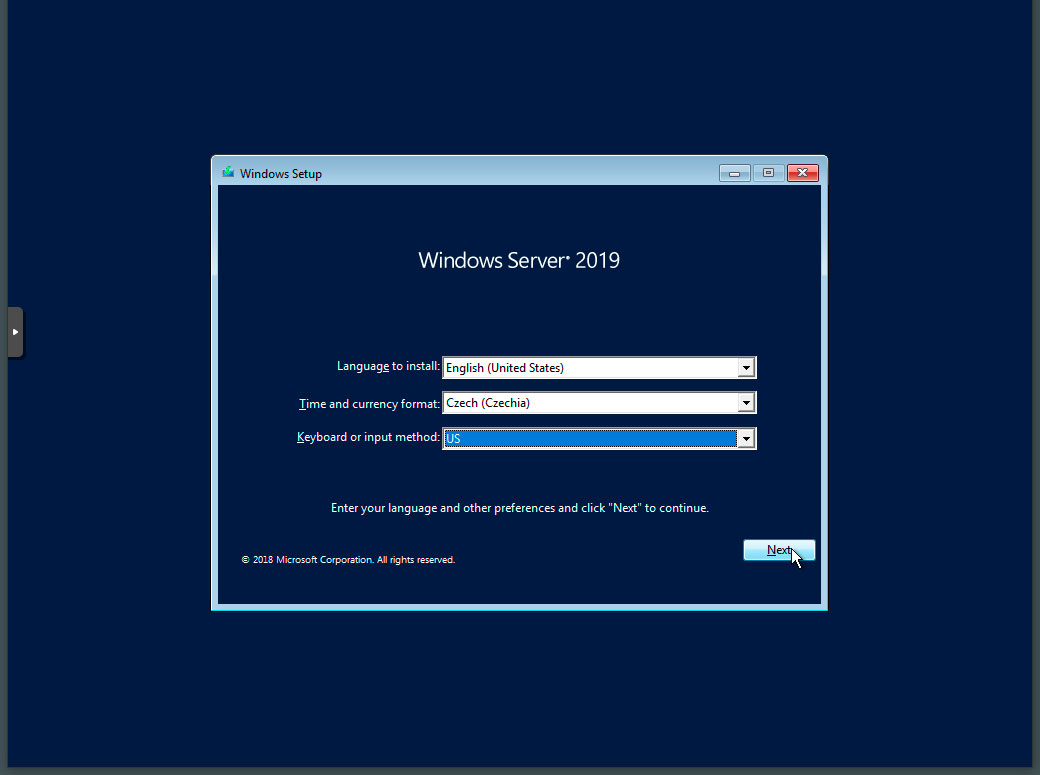
Task: Click the Next button
Action: click(x=779, y=550)
